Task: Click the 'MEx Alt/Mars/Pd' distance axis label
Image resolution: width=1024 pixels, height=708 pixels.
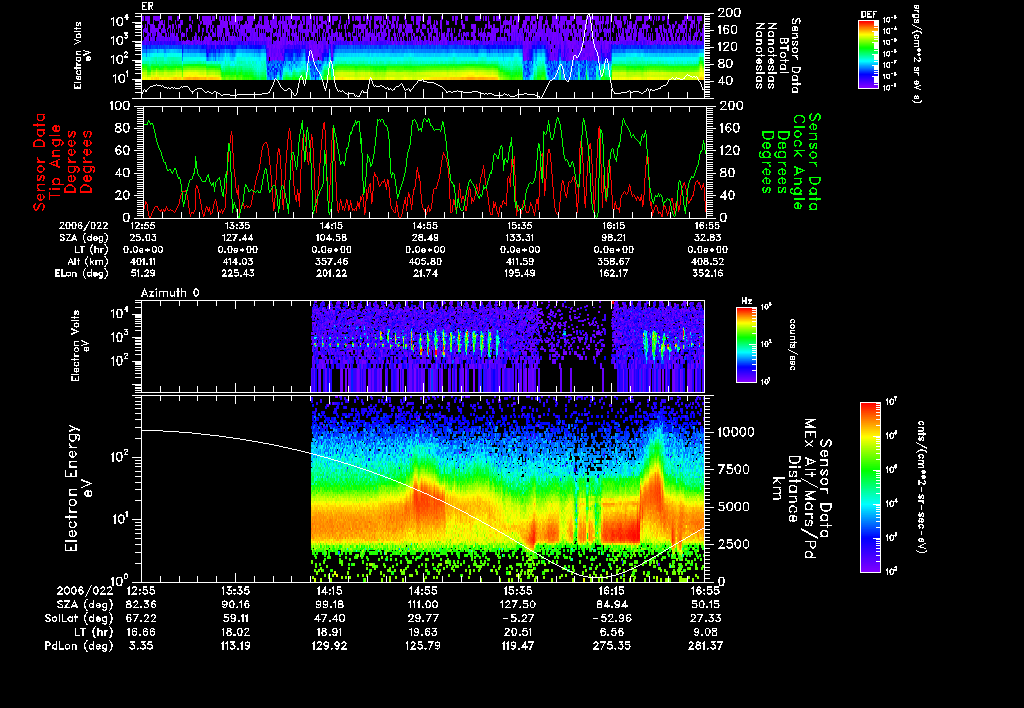Action: (x=810, y=489)
